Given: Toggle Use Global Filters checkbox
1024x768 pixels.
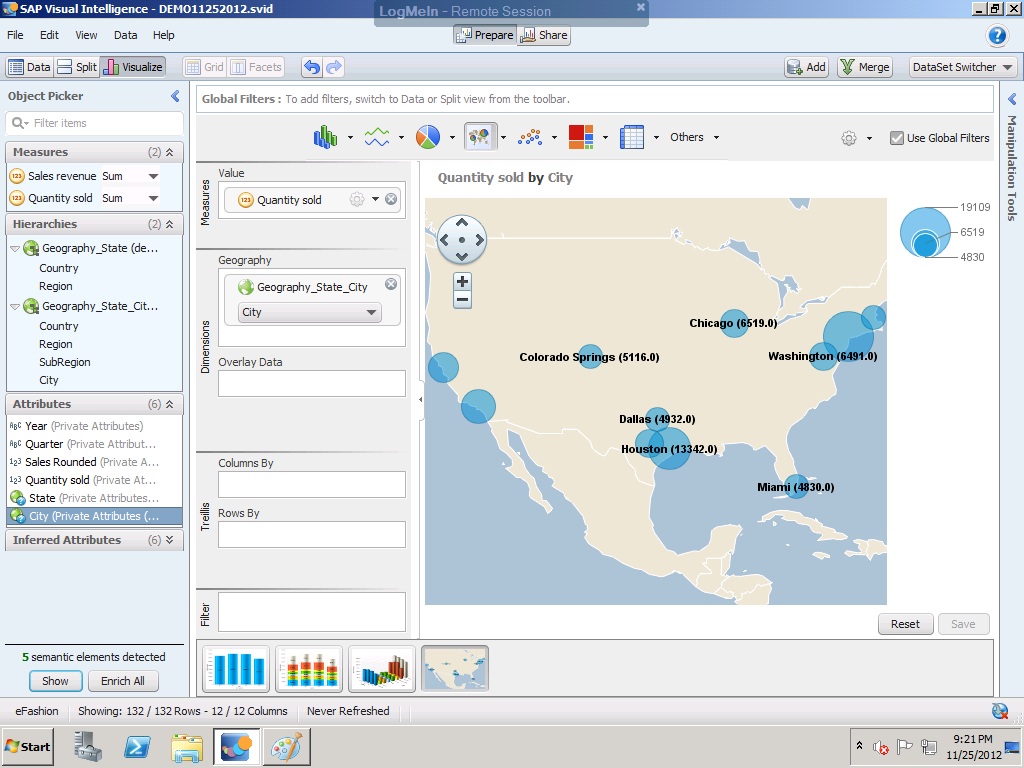Looking at the screenshot, I should [x=897, y=138].
